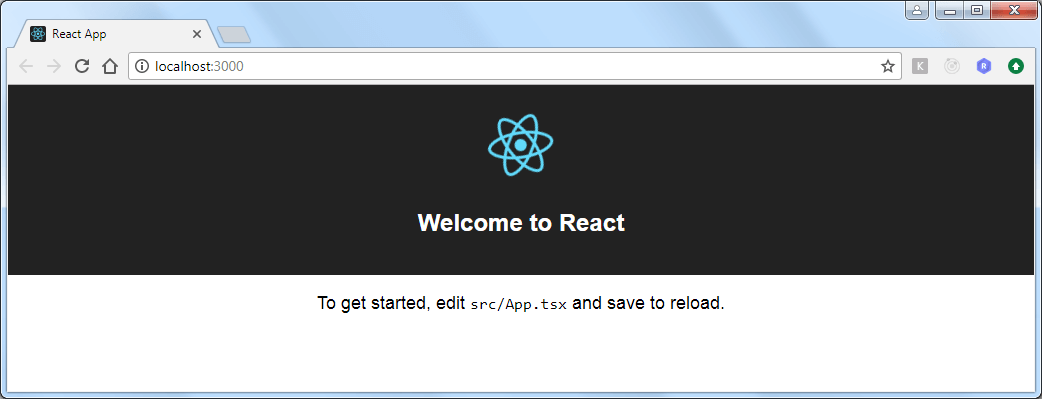The height and width of the screenshot is (399, 1042).
Task: Focus the localhost:3000 address bar
Action: pos(515,66)
